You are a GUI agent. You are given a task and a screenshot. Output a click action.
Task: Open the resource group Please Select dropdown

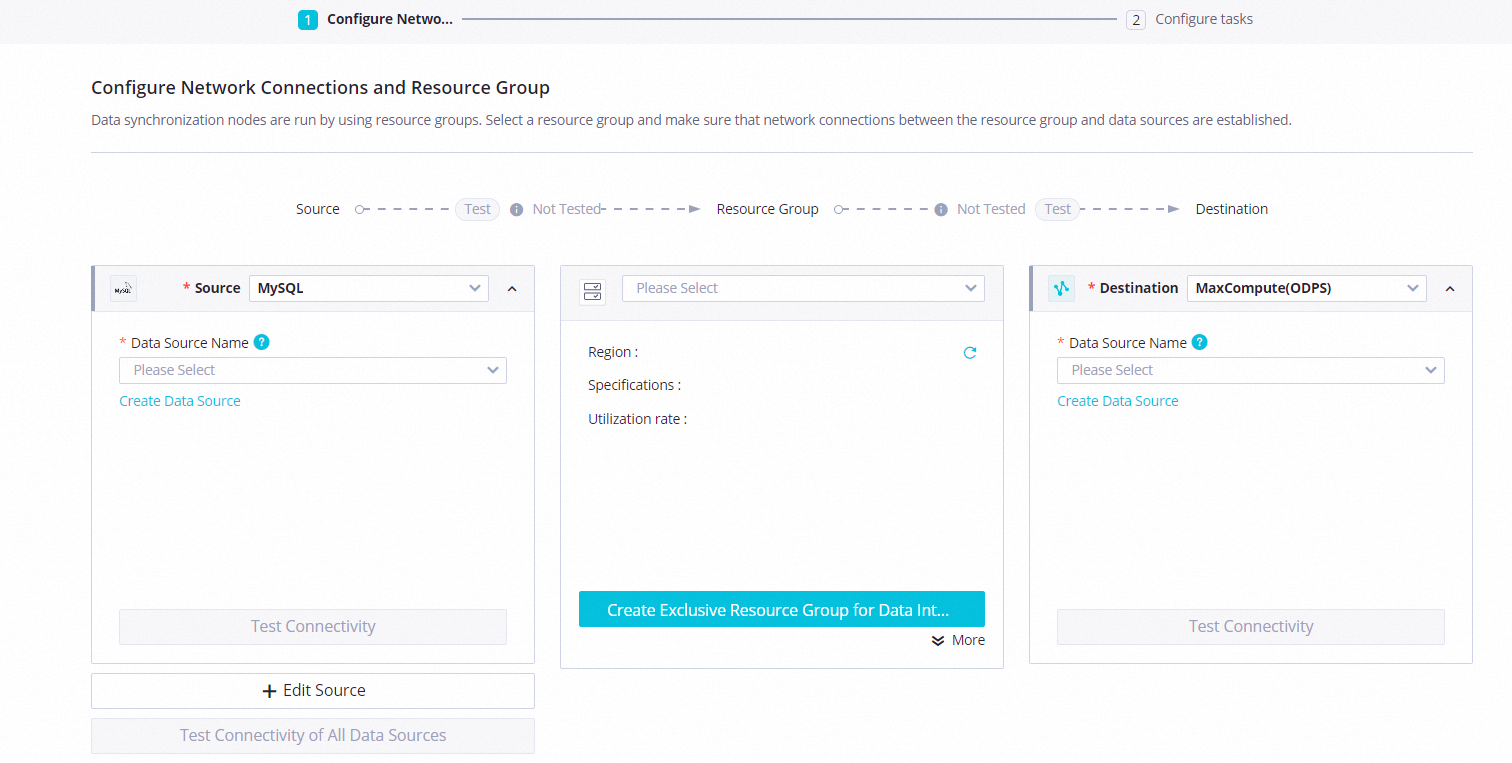pos(803,288)
